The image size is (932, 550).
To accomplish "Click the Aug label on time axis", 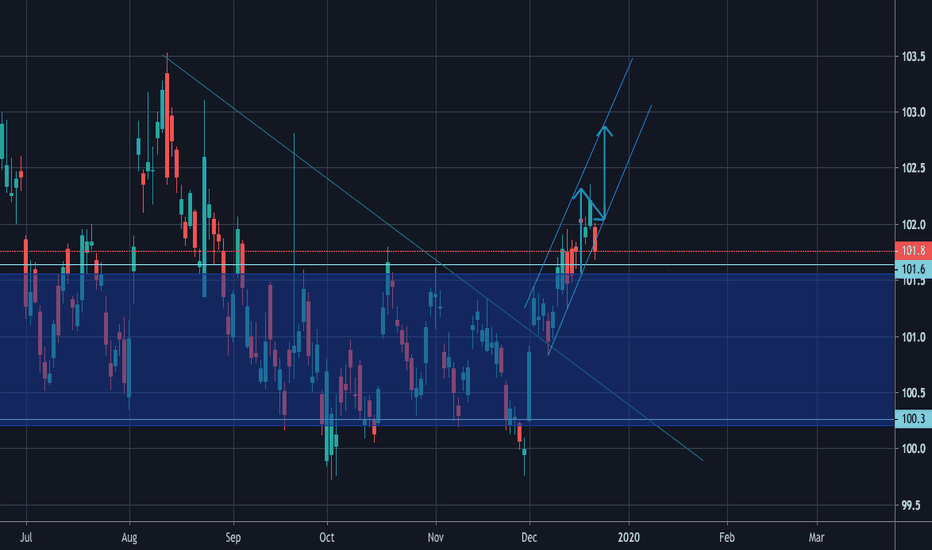I will click(x=129, y=538).
